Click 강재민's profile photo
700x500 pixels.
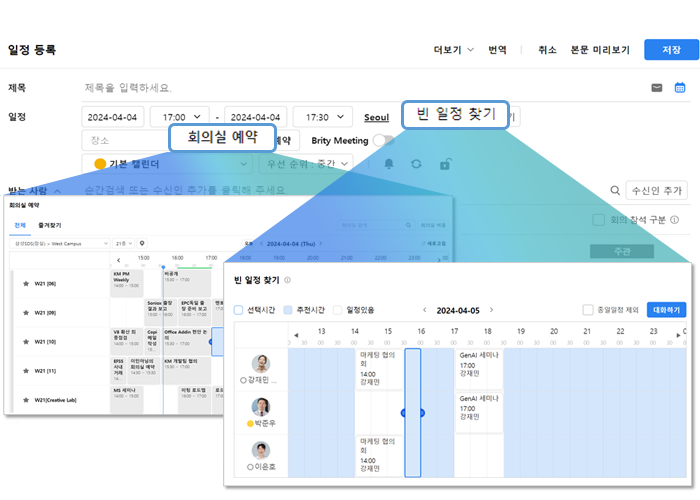261,363
